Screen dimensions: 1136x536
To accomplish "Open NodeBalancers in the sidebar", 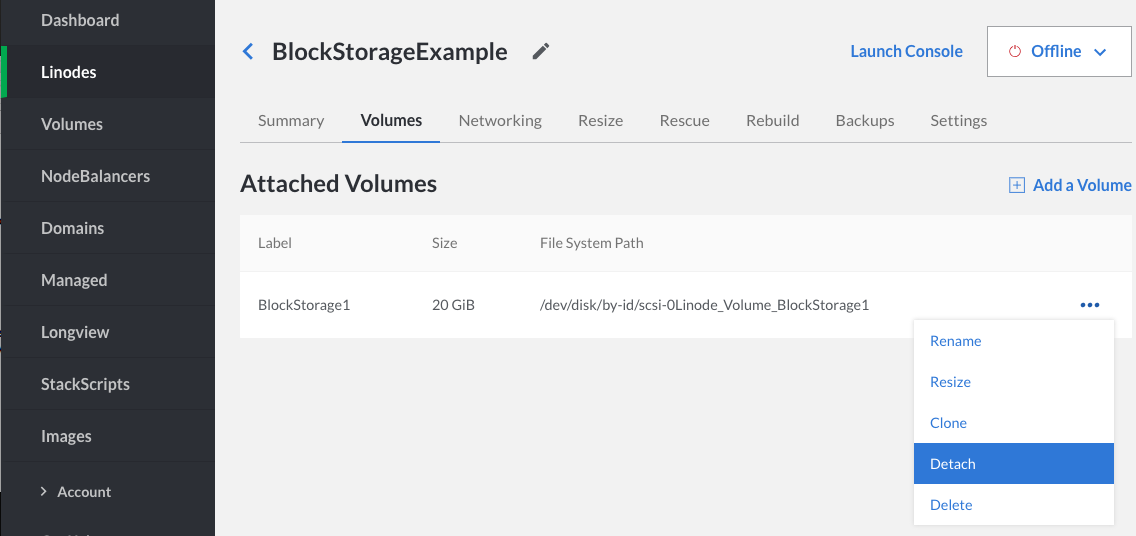I will point(95,176).
